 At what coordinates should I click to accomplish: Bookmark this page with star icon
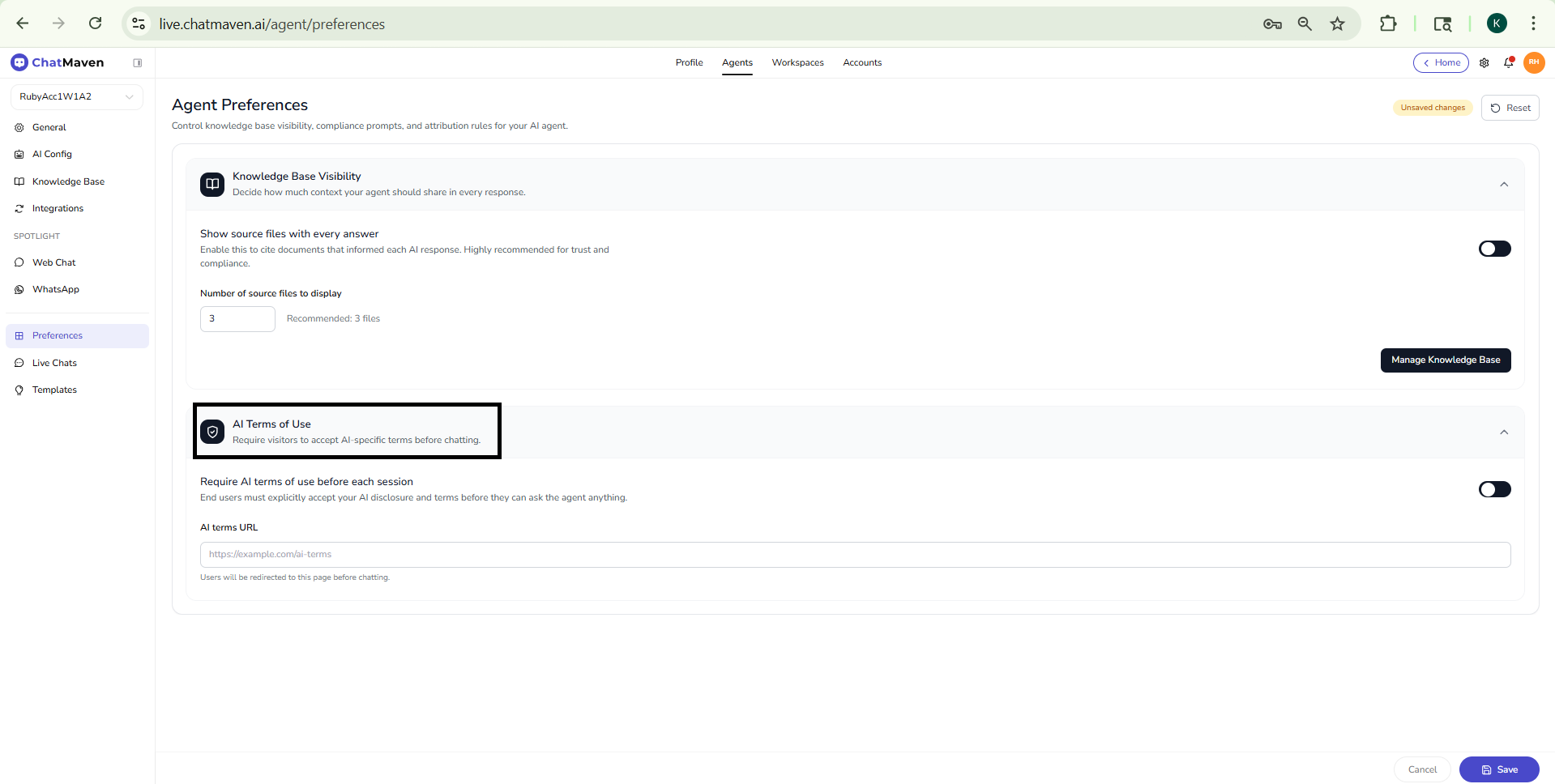(1338, 24)
